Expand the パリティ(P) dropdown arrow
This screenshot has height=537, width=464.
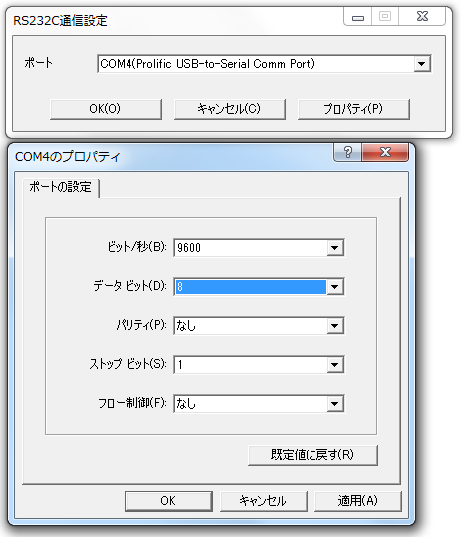[x=335, y=326]
